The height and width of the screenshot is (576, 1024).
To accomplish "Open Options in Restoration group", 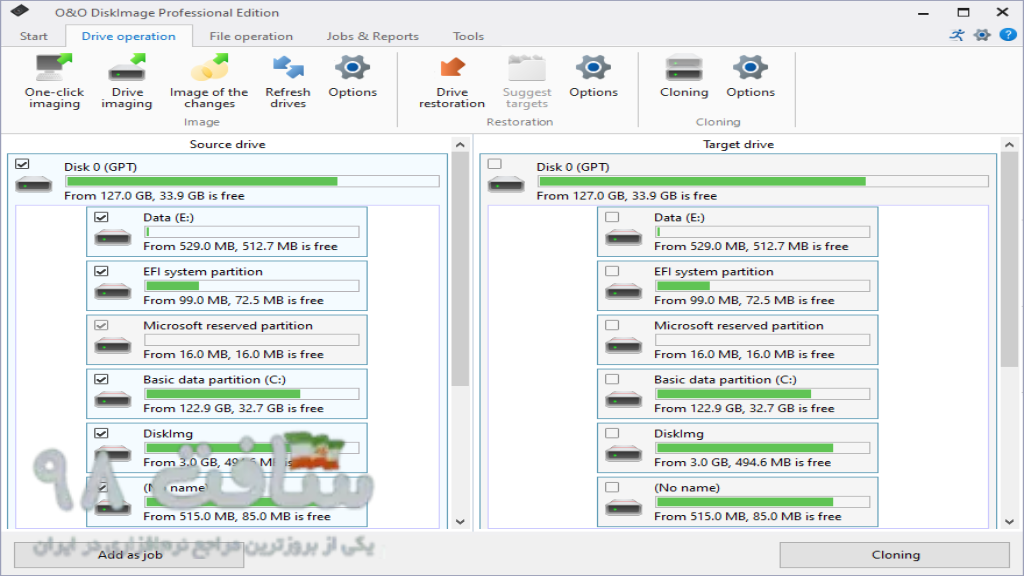I will (593, 76).
